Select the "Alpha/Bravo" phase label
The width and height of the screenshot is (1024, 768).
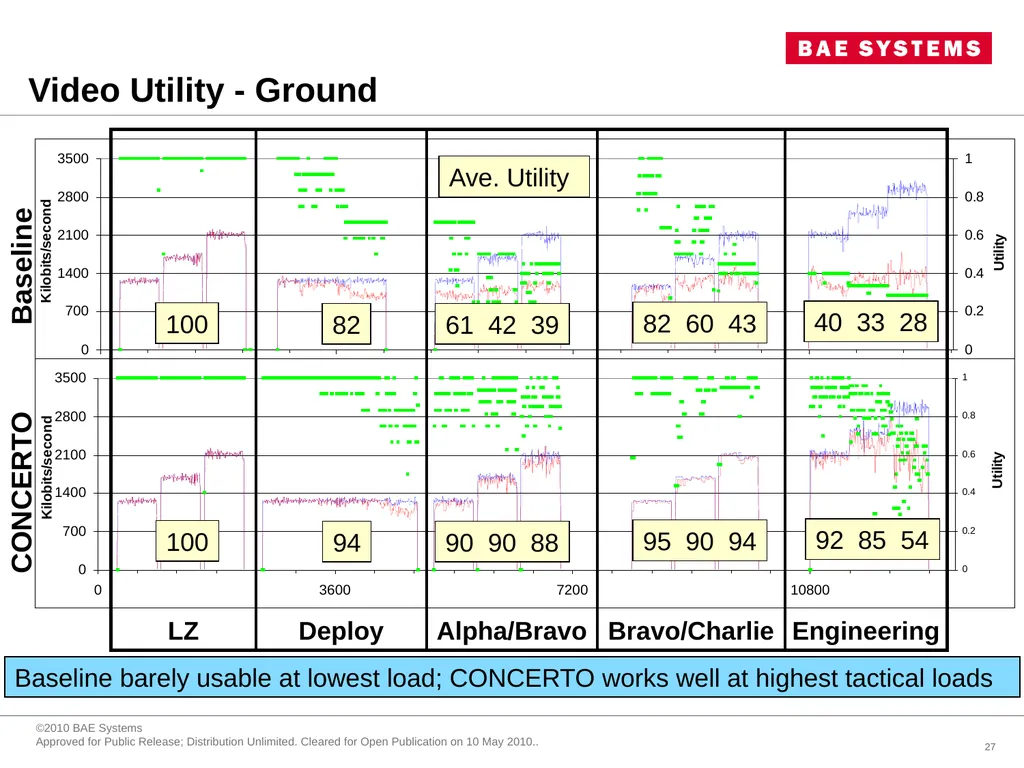(512, 632)
